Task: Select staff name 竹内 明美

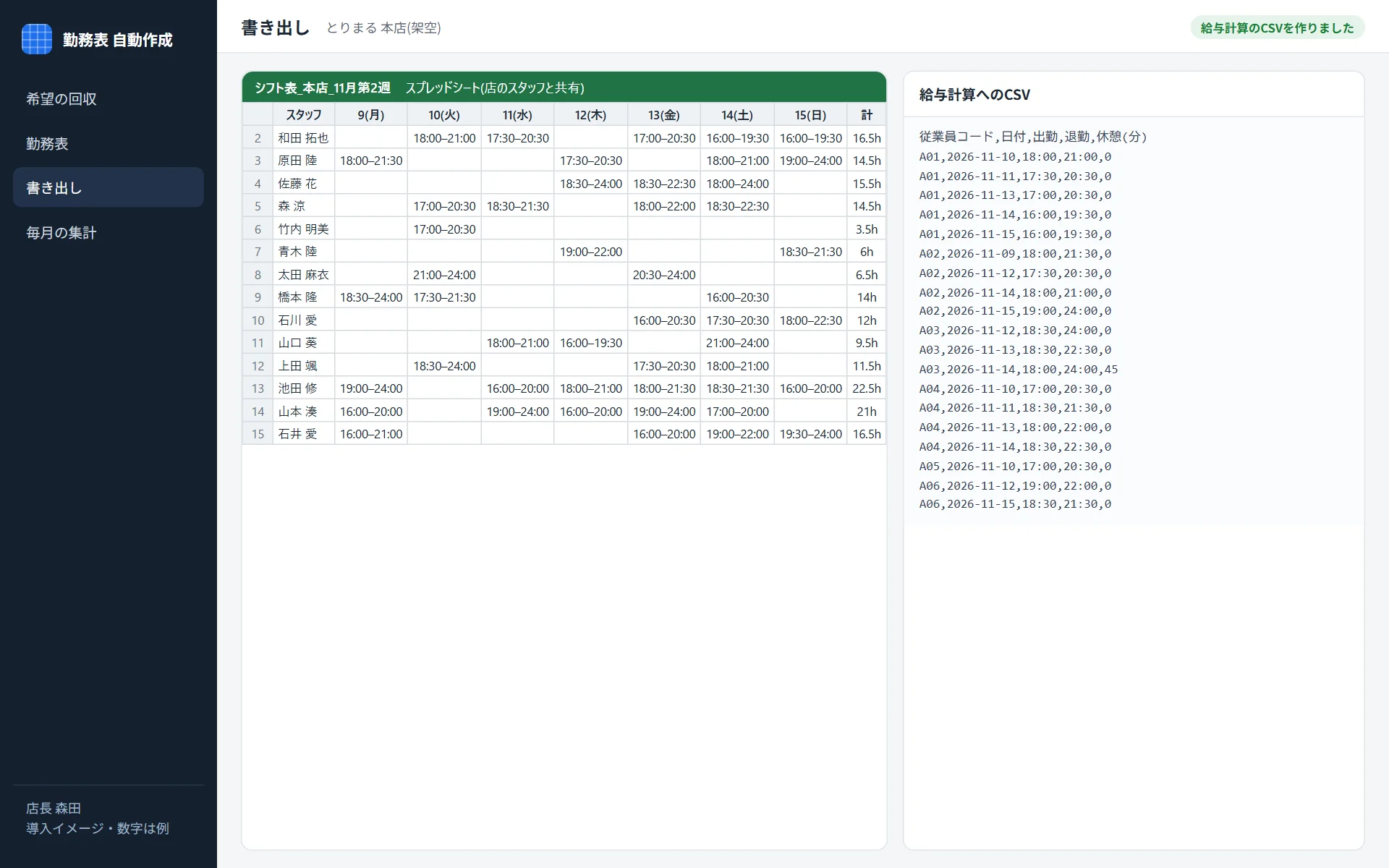Action: pos(304,229)
